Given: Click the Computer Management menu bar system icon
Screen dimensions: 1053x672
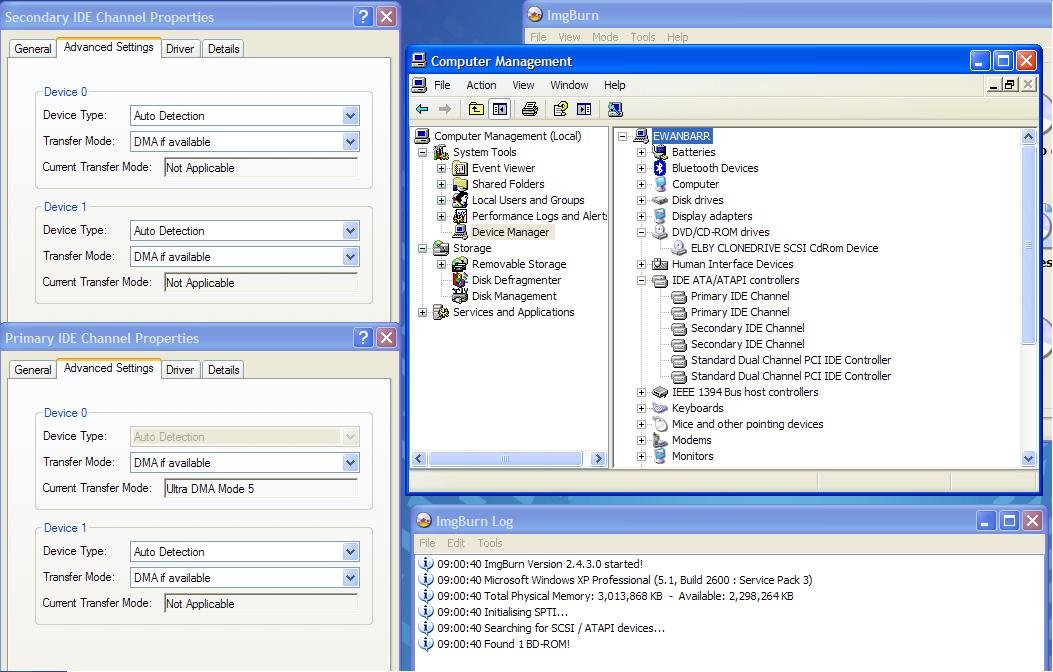Looking at the screenshot, I should pos(419,85).
